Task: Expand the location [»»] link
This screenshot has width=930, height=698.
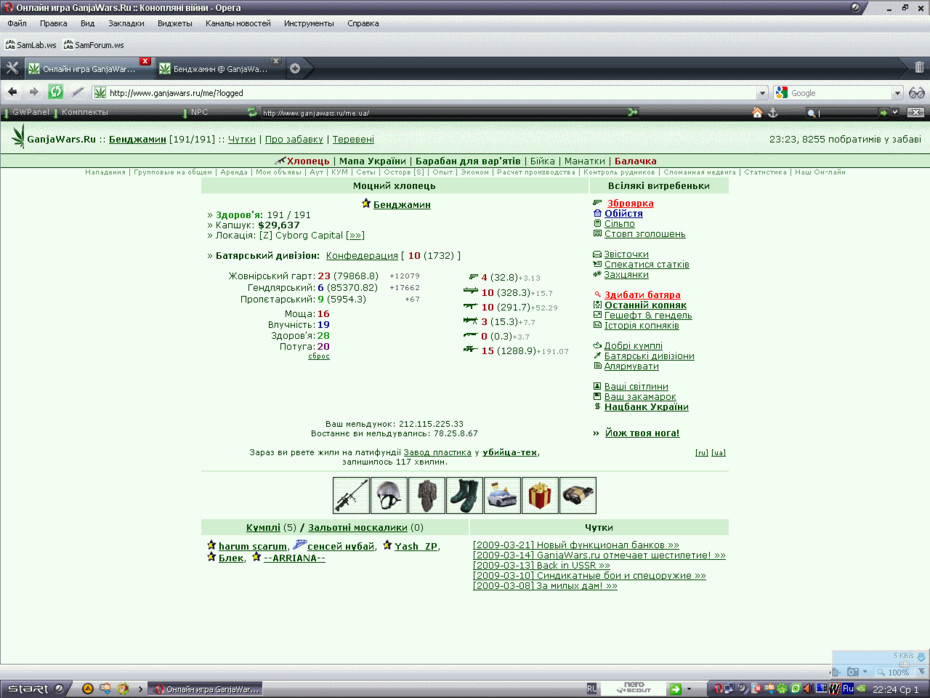Action: (355, 235)
